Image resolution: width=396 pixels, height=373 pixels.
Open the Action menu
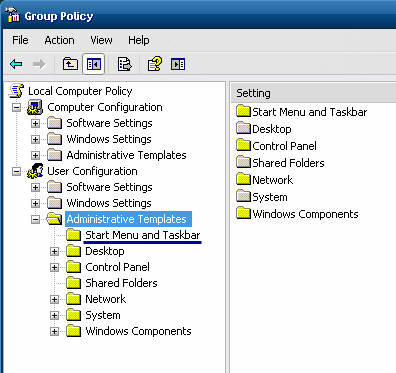[x=59, y=40]
